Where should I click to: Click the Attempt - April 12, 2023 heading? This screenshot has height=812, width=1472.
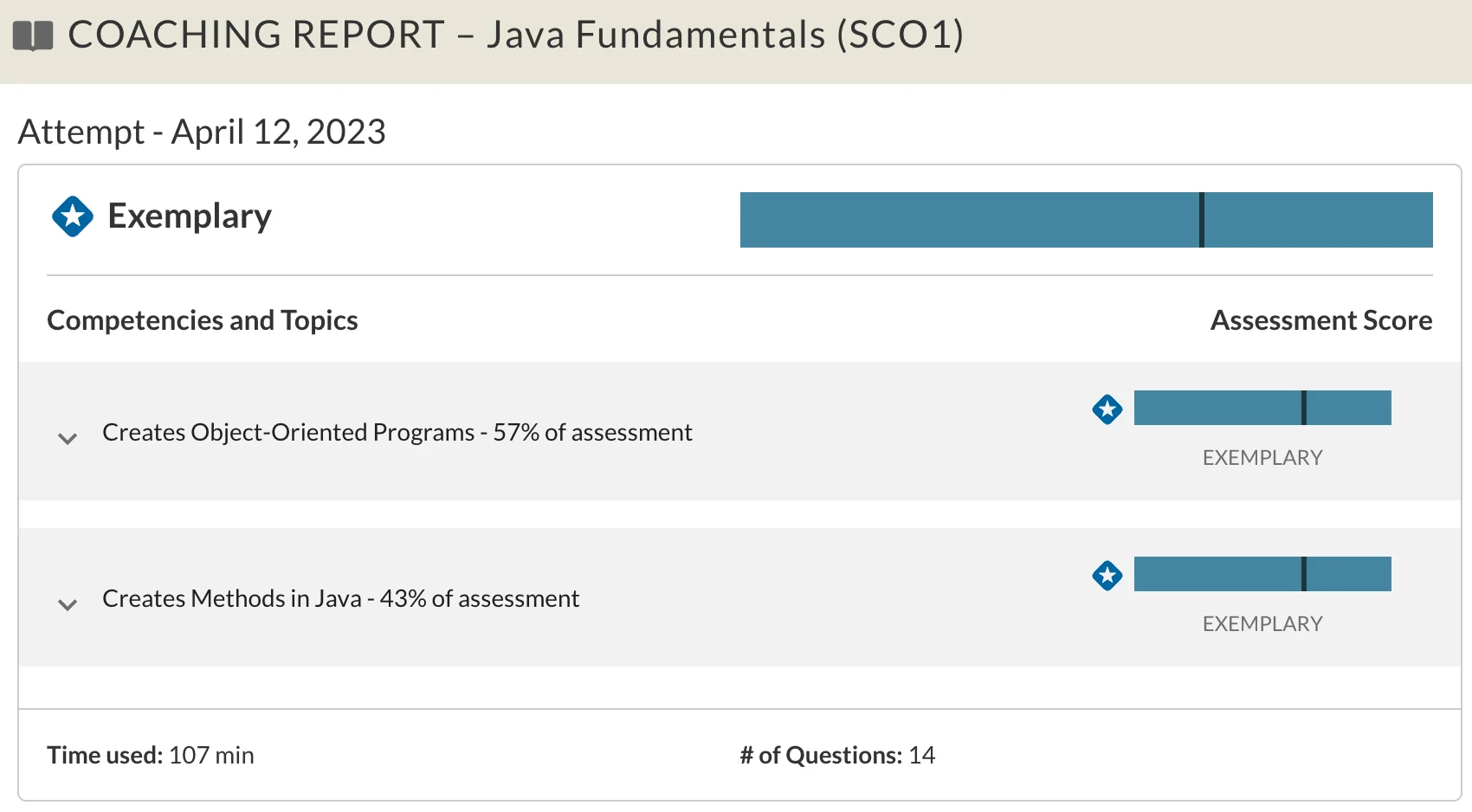click(x=202, y=132)
